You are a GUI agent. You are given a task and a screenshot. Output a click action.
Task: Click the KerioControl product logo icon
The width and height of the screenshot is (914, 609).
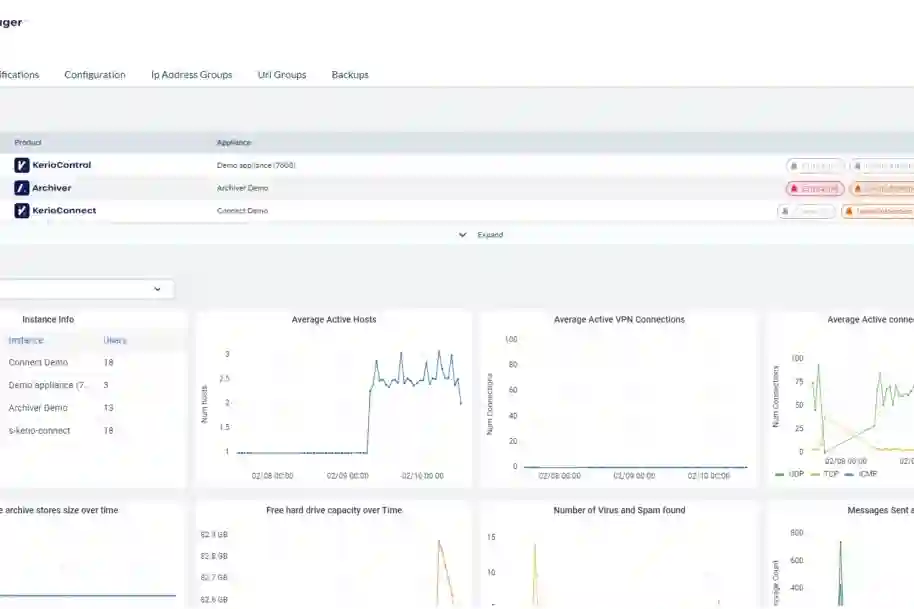pos(22,165)
